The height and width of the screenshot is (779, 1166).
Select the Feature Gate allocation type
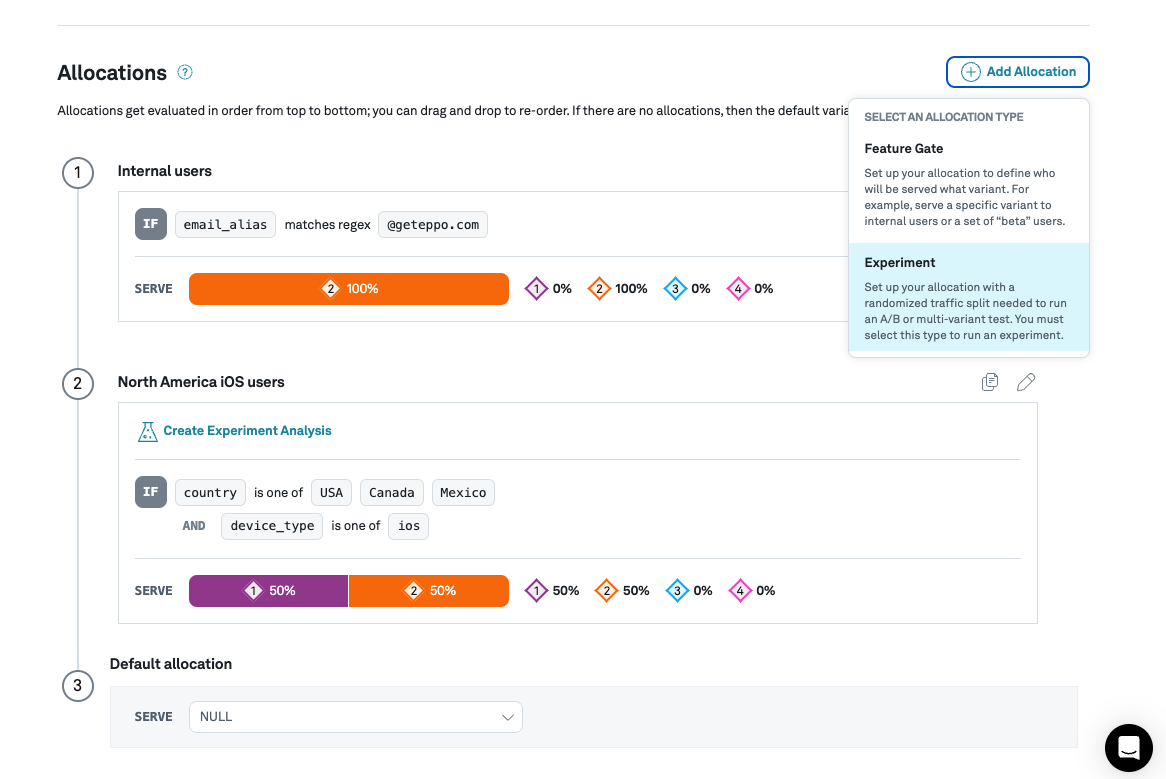968,184
